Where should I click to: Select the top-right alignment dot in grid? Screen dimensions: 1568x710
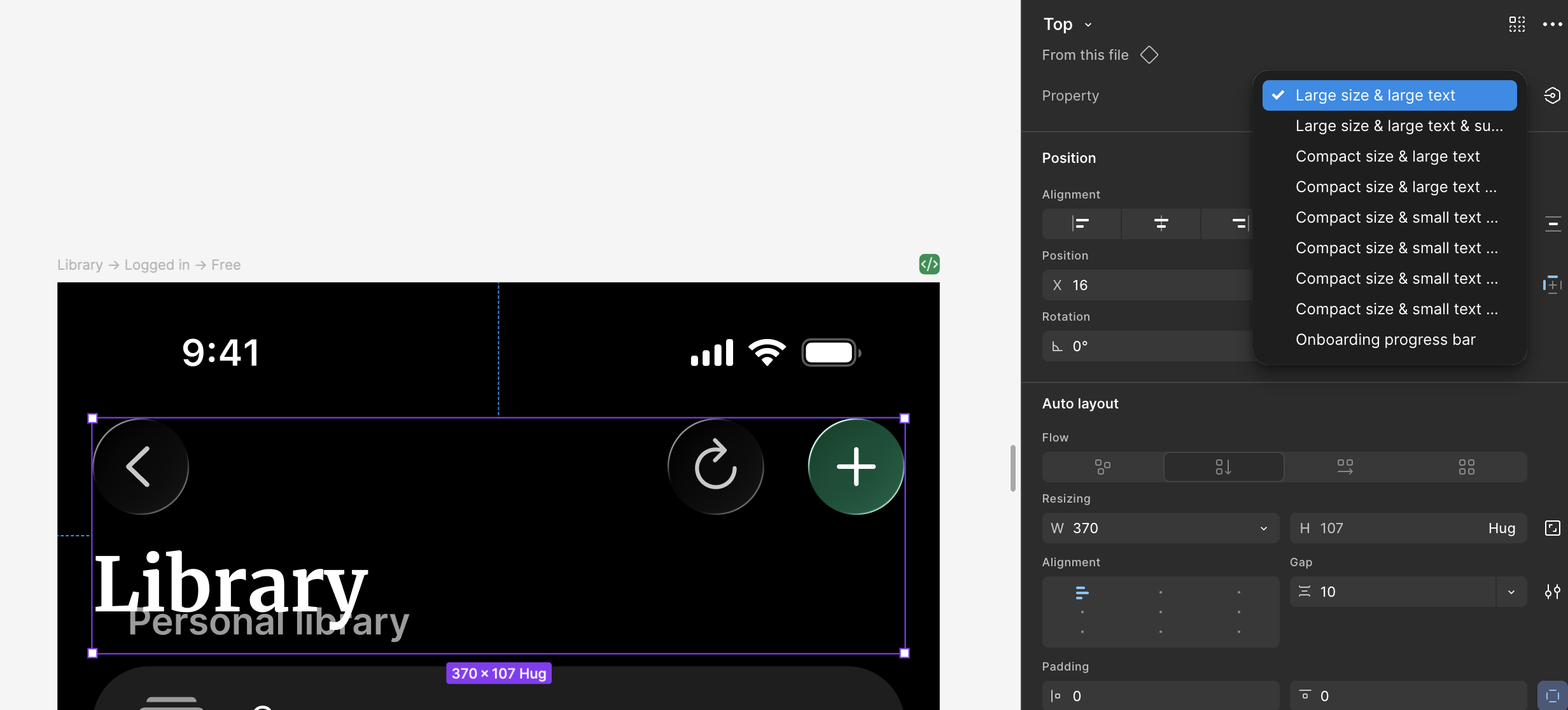1239,592
